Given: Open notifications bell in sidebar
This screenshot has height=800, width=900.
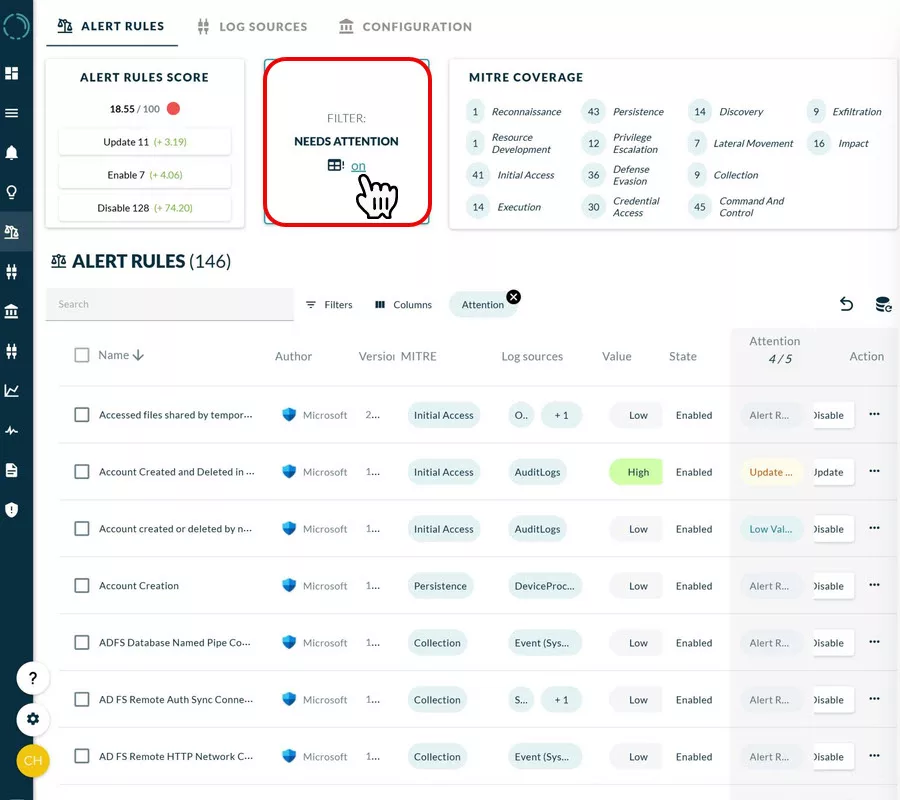Looking at the screenshot, I should 11,153.
